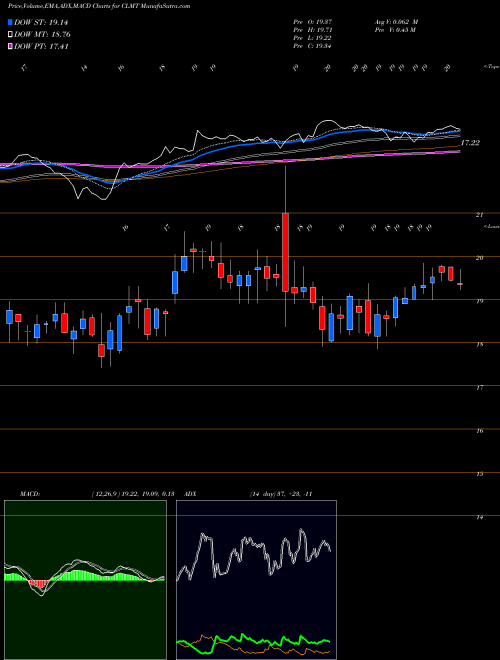Click the 'Avg V: 0.062 M' volume text
Image resolution: width=500 pixels, height=660 pixels.
click(396, 22)
